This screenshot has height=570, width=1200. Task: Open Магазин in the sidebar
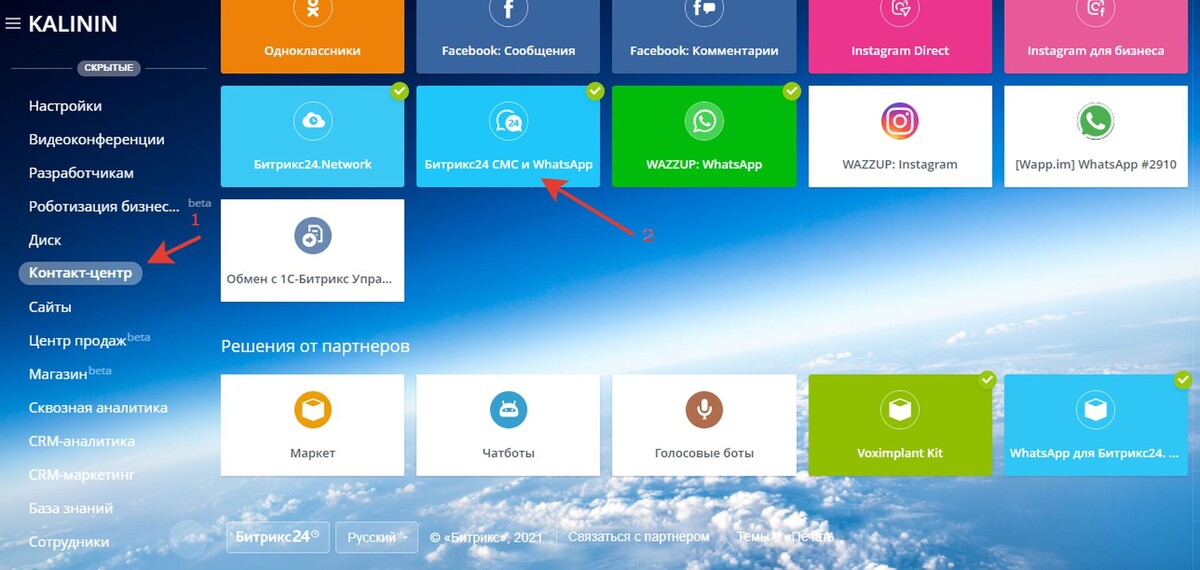pyautogui.click(x=58, y=374)
